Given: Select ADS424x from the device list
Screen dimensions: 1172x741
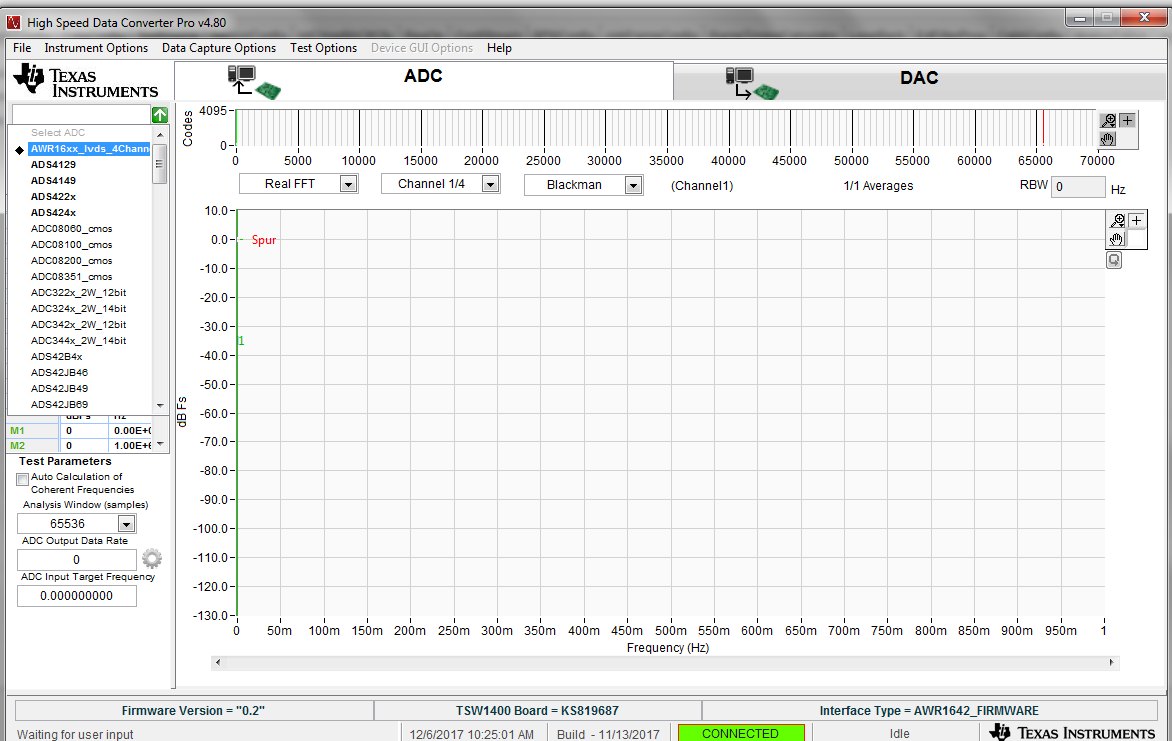Looking at the screenshot, I should tap(53, 212).
